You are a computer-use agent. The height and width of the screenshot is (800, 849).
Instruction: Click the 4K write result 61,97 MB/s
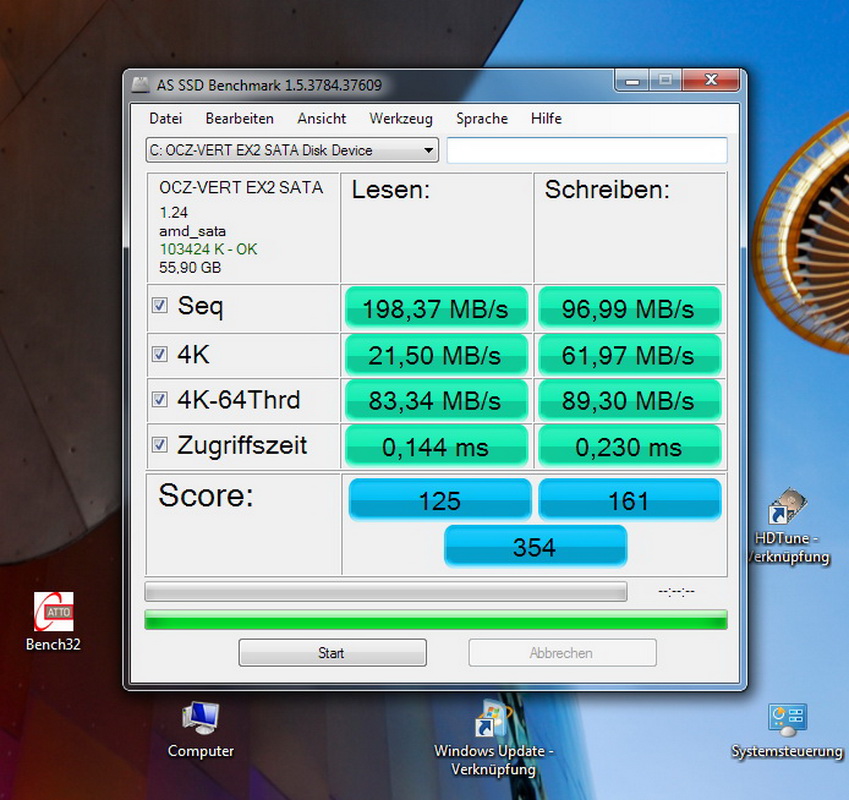pos(629,356)
